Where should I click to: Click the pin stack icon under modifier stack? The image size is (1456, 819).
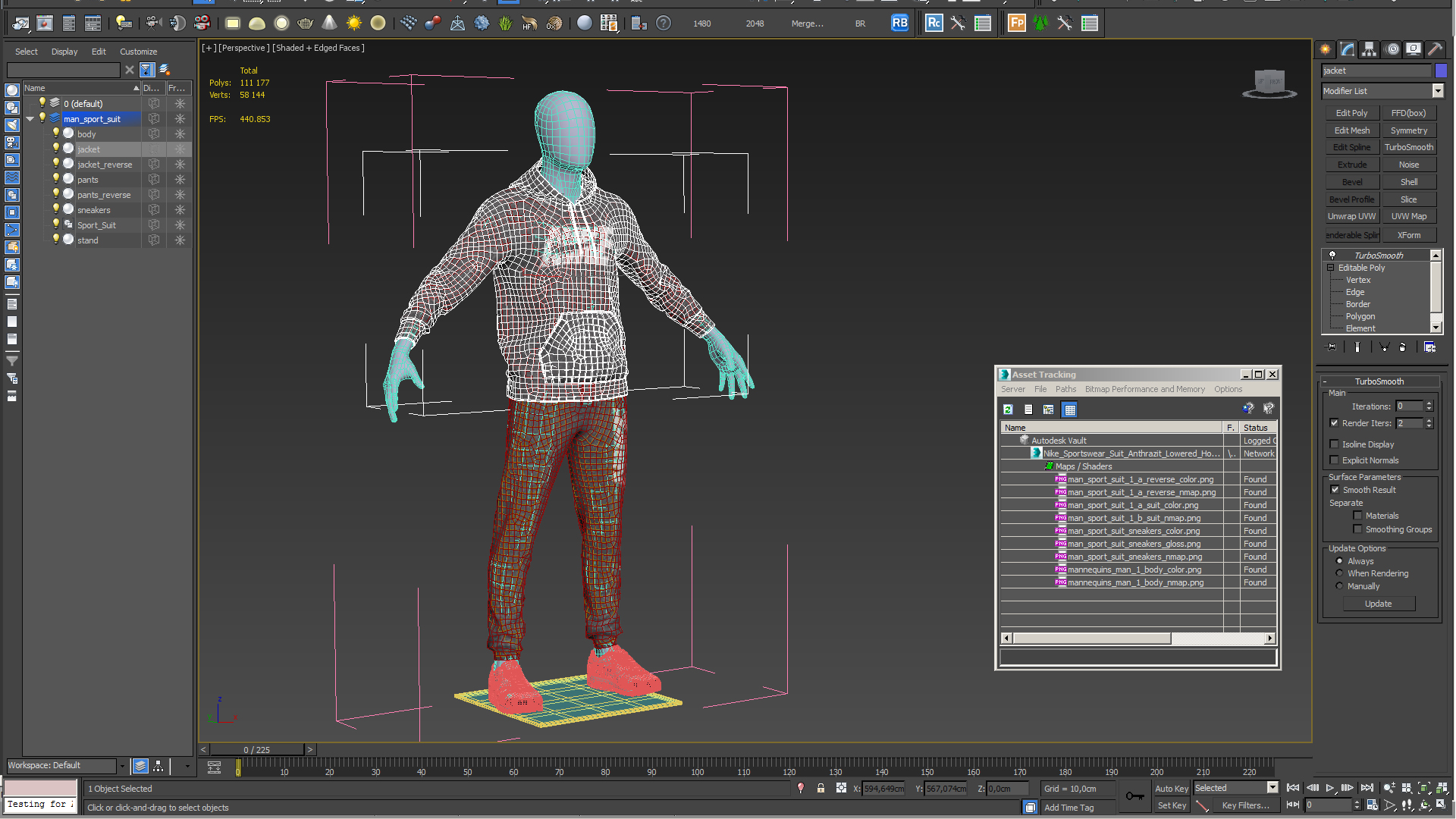coord(1332,347)
